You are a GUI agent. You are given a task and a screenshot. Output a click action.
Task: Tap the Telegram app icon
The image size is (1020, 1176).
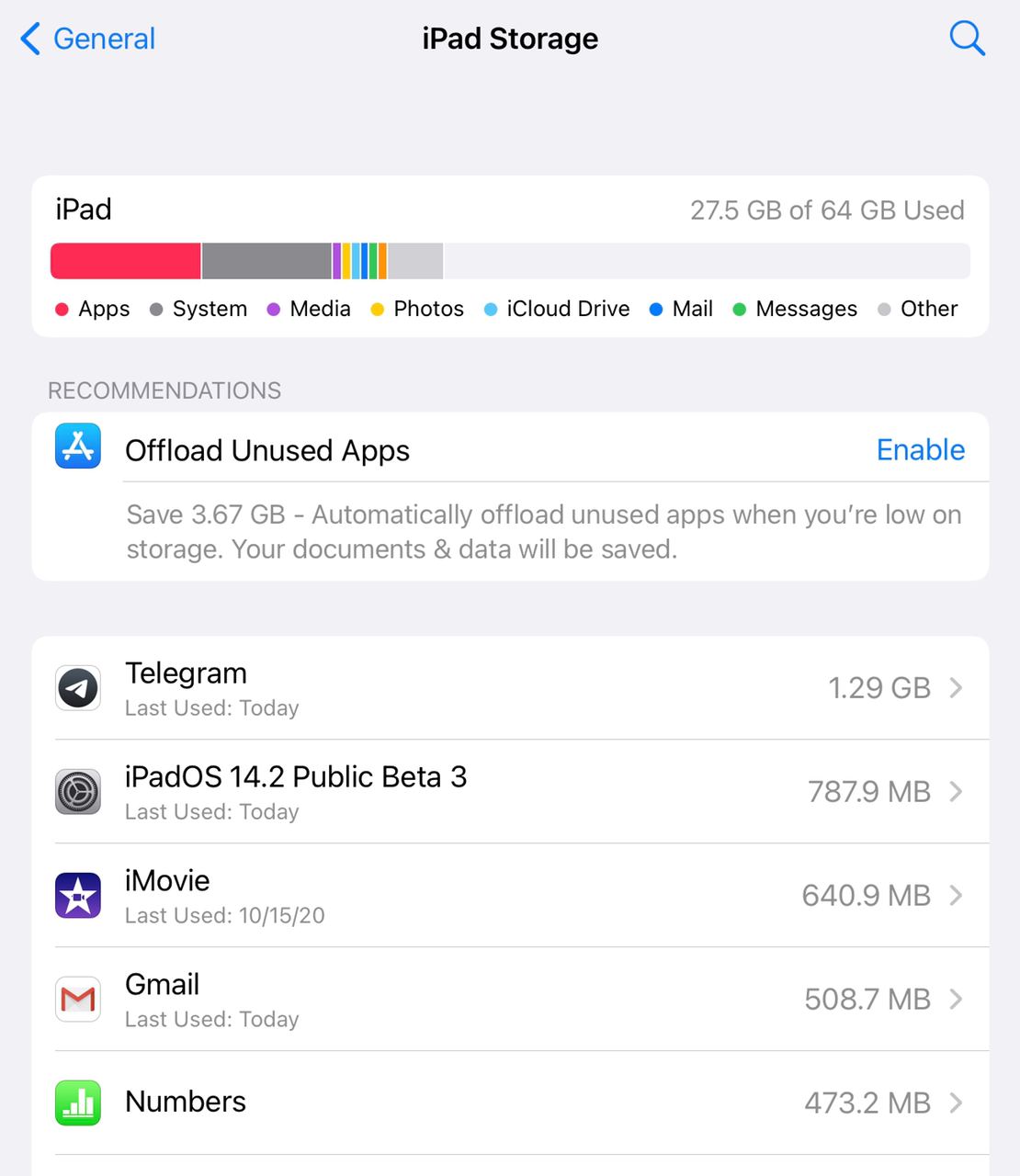[x=78, y=688]
